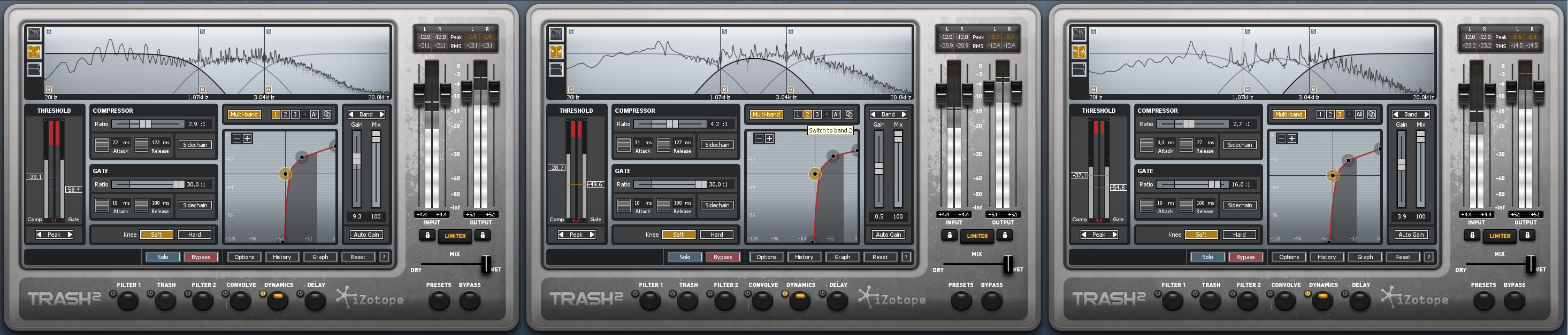This screenshot has height=335, width=1568.
Task: Click the output lock icon in right window
Action: tap(1527, 235)
